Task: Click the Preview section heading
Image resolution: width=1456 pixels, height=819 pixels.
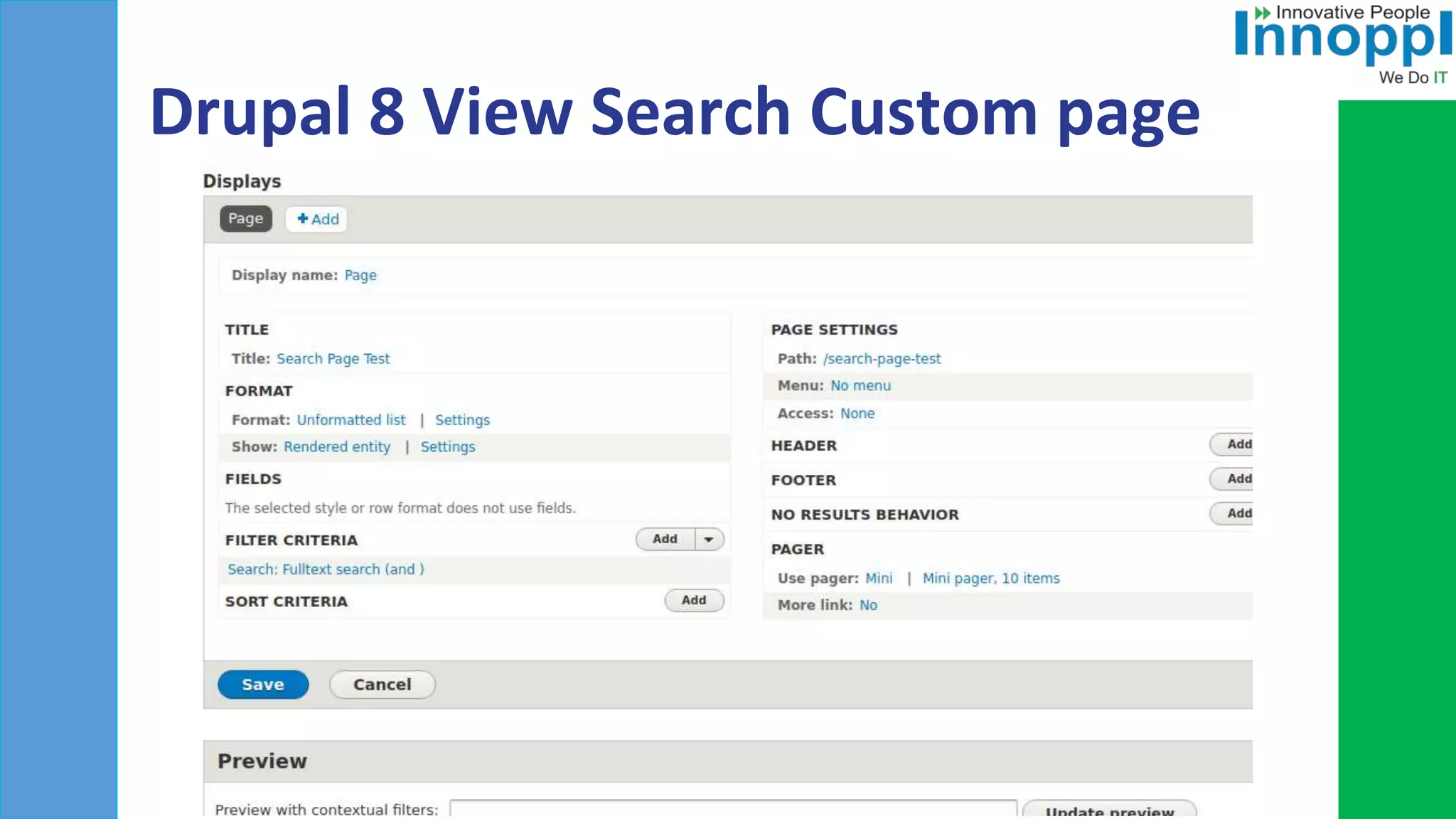Action: (x=262, y=761)
